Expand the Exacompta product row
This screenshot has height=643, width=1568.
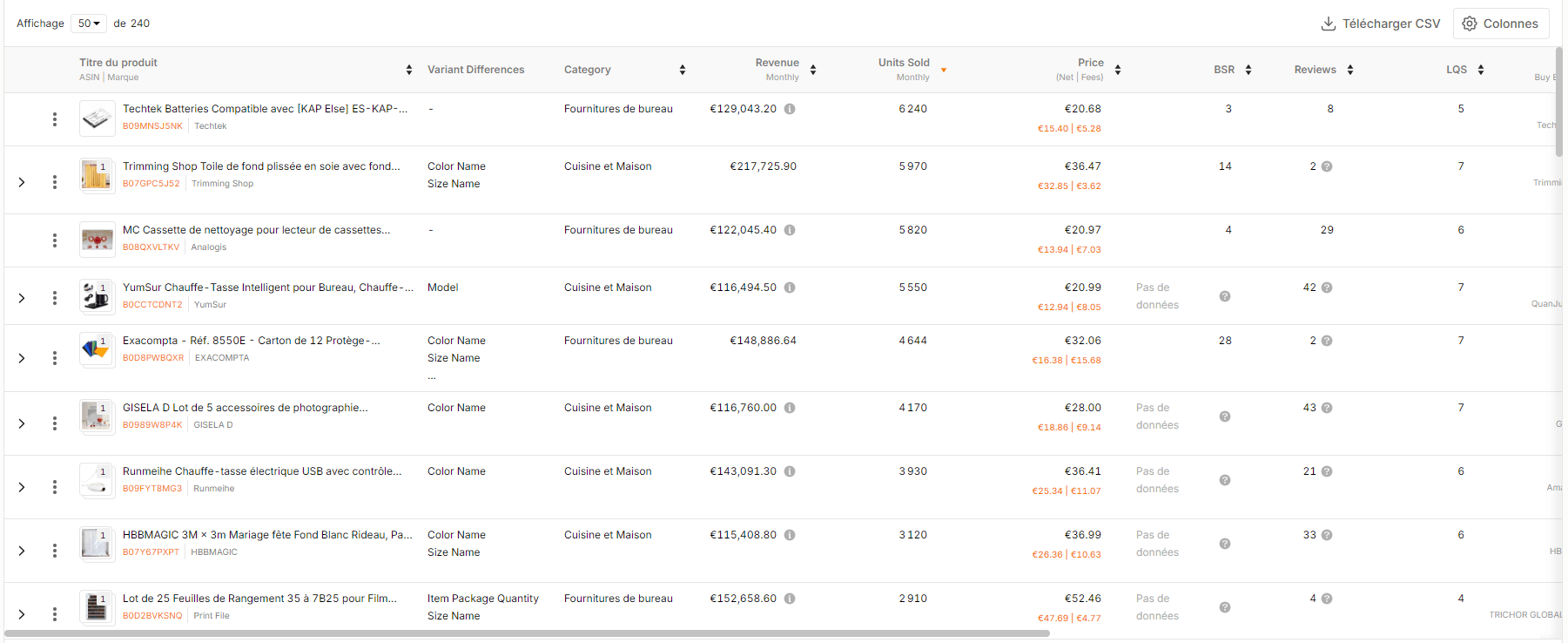pyautogui.click(x=22, y=358)
